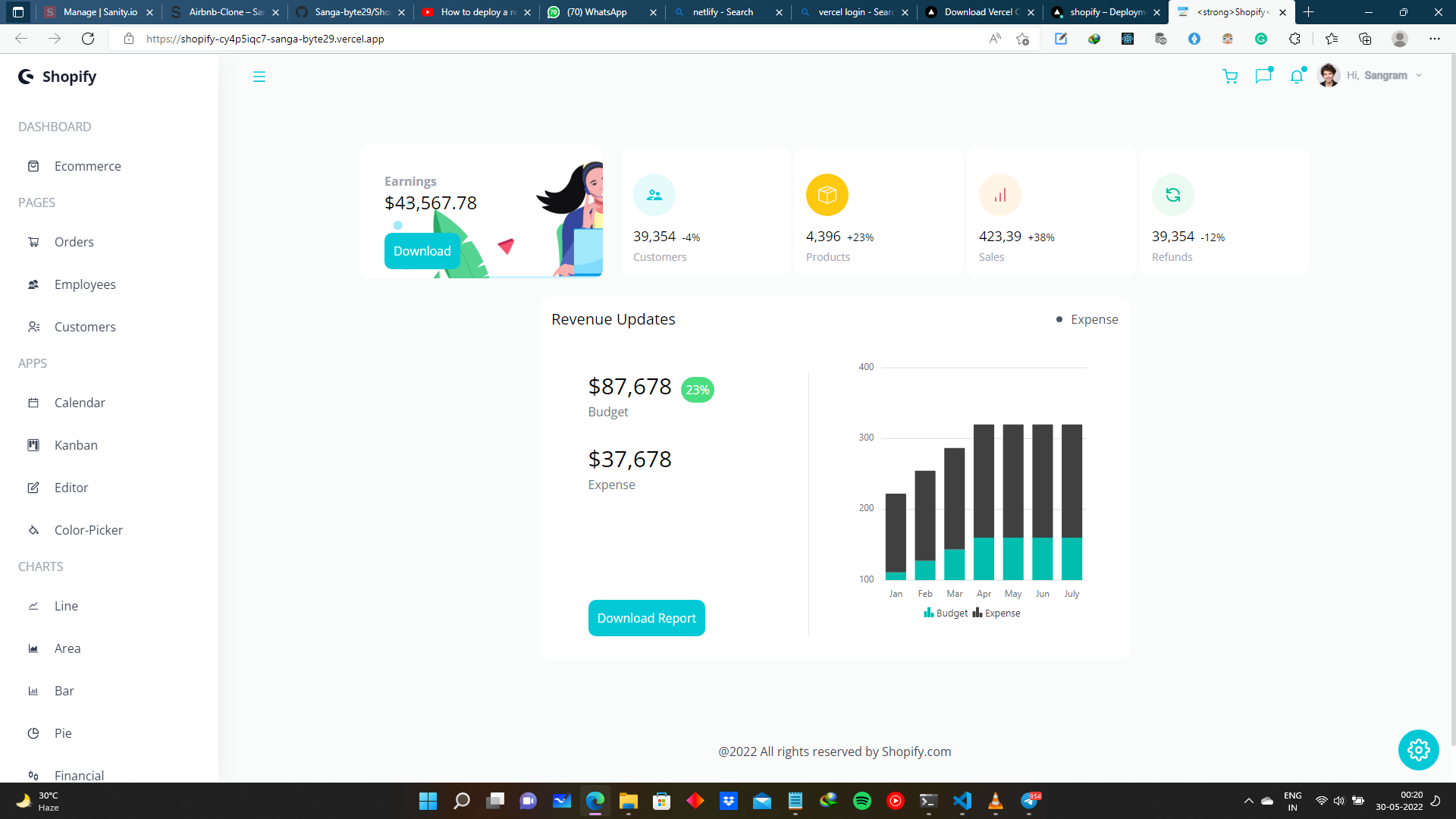
Task: Open the shopping cart icon
Action: [1230, 76]
